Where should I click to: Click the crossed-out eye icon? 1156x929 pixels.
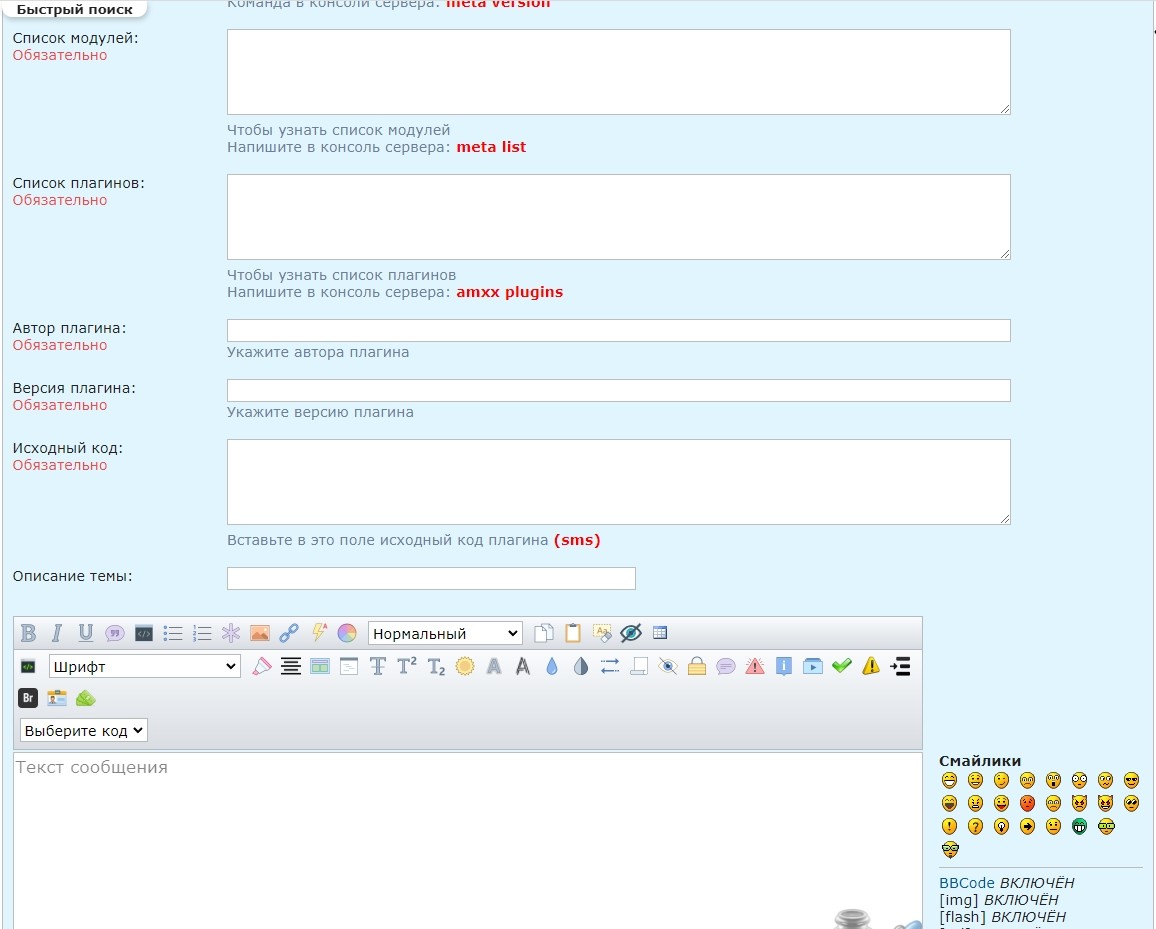[x=630, y=633]
